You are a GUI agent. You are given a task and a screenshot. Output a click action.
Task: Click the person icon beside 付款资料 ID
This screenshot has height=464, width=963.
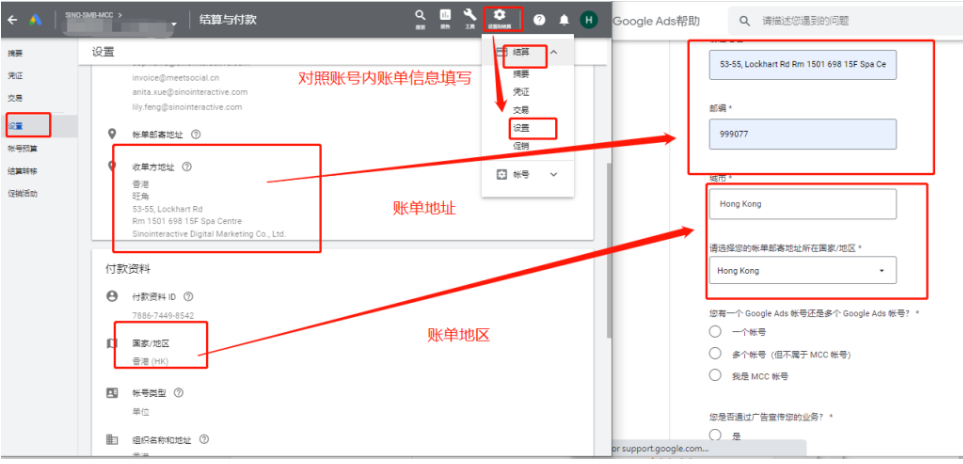112,296
